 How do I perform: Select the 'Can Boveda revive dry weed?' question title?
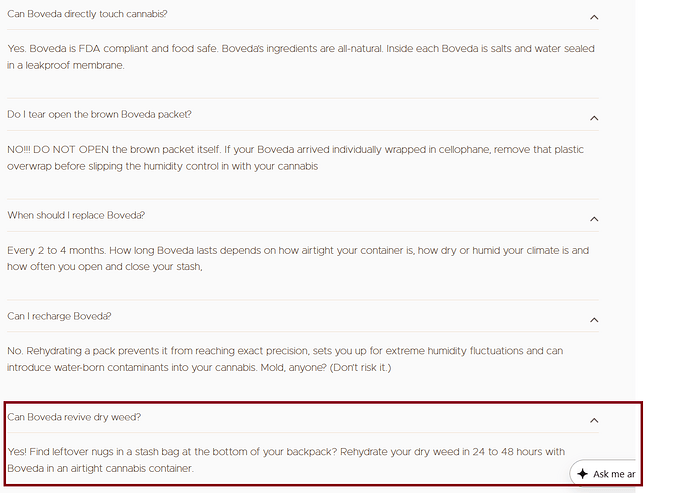click(x=74, y=417)
